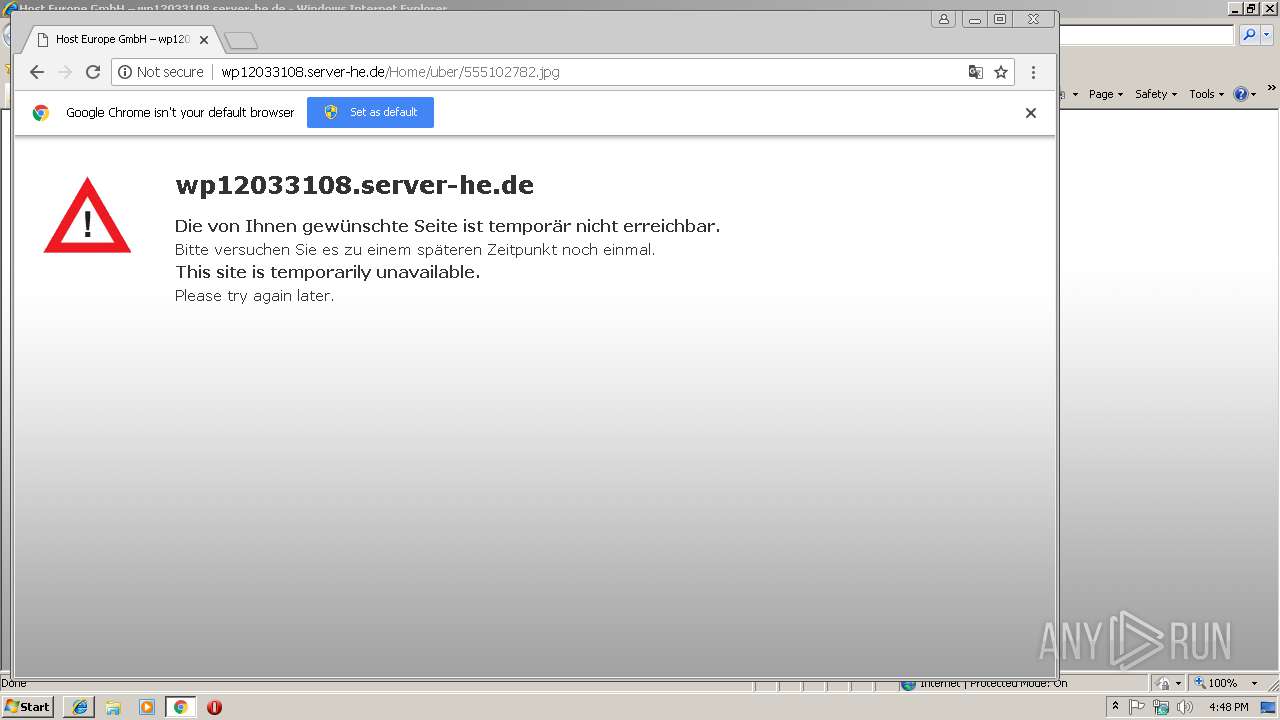Click the German unavailable message 'Die von Ihnen gewünschte Seite'
The image size is (1280, 720).
tap(447, 226)
